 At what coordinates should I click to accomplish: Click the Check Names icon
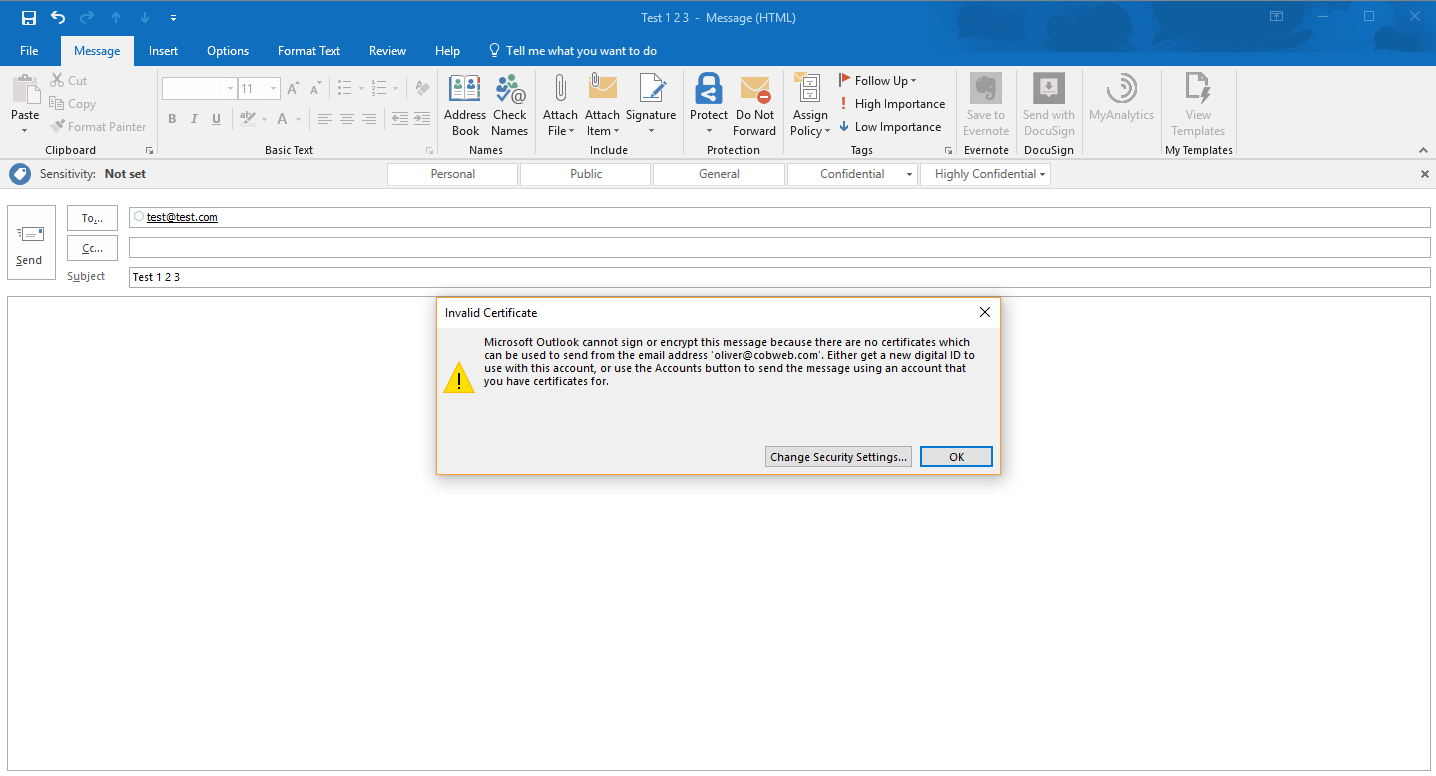510,104
